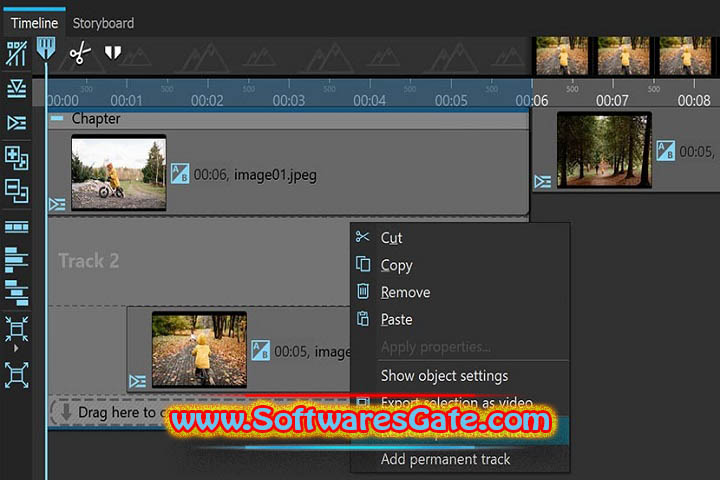Screen dimensions: 720x480
Task: Click the align-left bars sidebar icon
Action: click(x=17, y=260)
